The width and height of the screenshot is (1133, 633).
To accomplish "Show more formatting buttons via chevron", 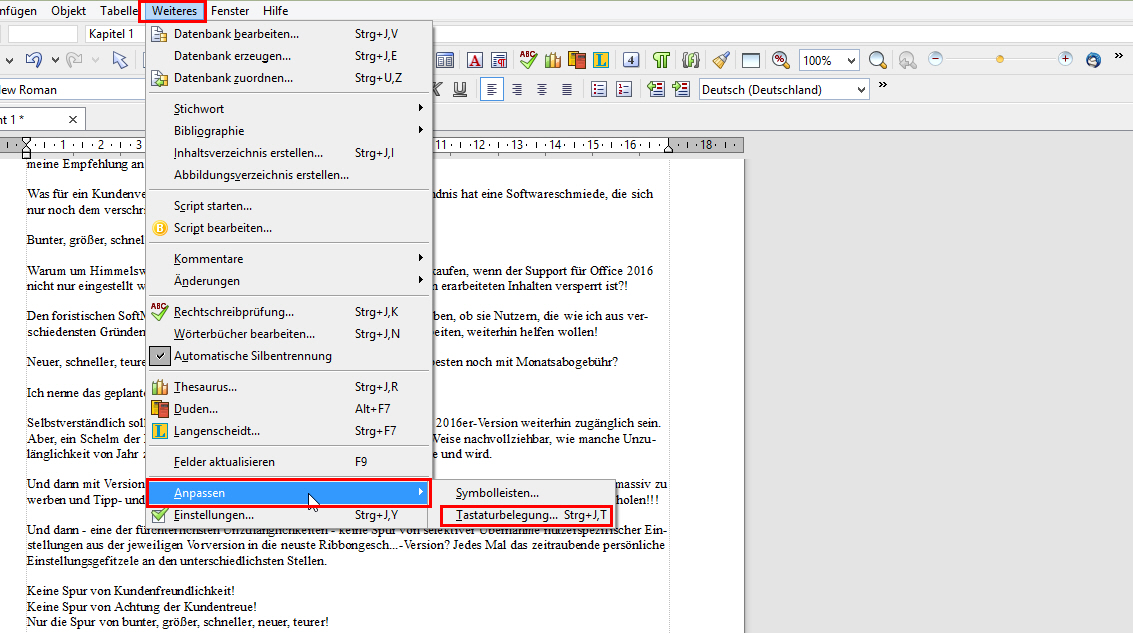I will (x=882, y=85).
